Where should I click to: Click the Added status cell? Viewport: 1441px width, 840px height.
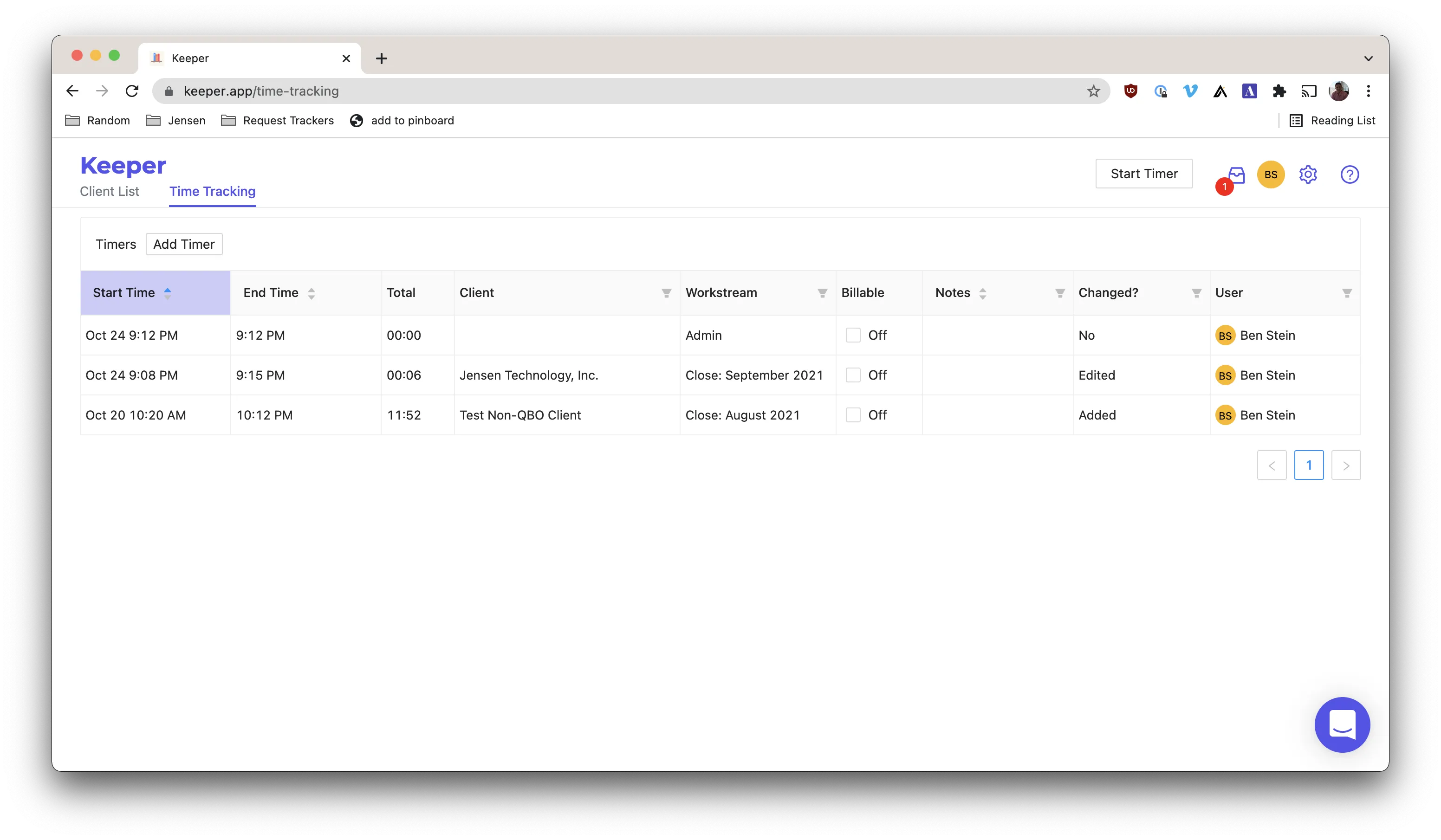pyautogui.click(x=1097, y=415)
